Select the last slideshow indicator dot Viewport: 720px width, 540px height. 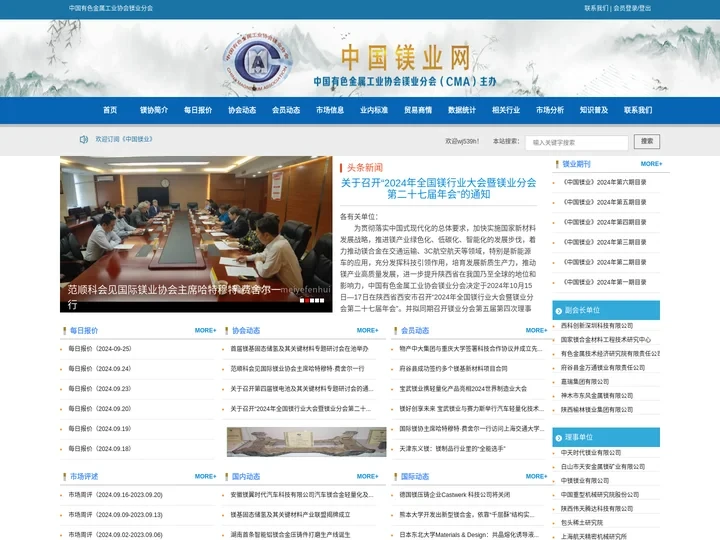(x=322, y=301)
